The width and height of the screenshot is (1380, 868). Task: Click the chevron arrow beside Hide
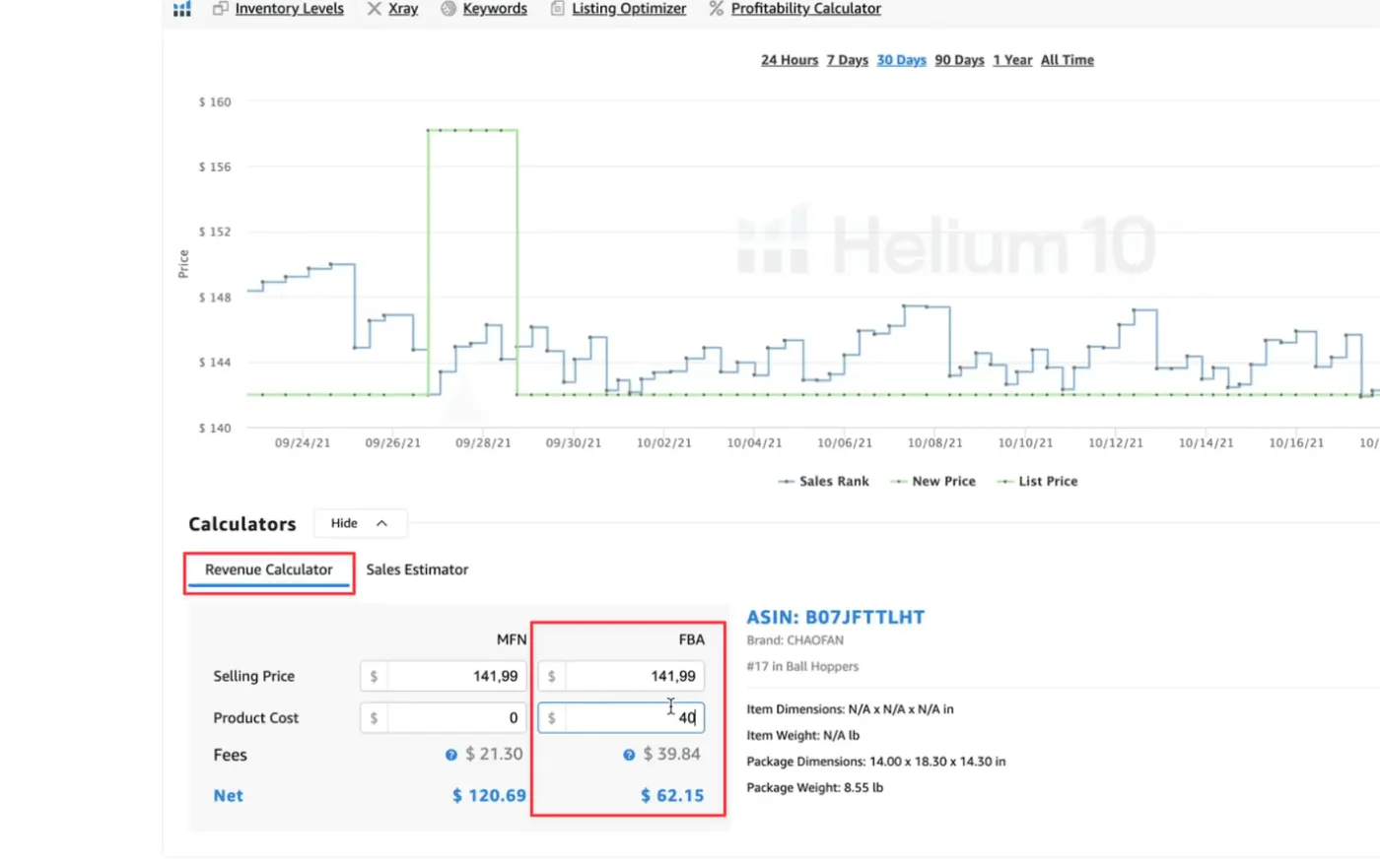(382, 523)
